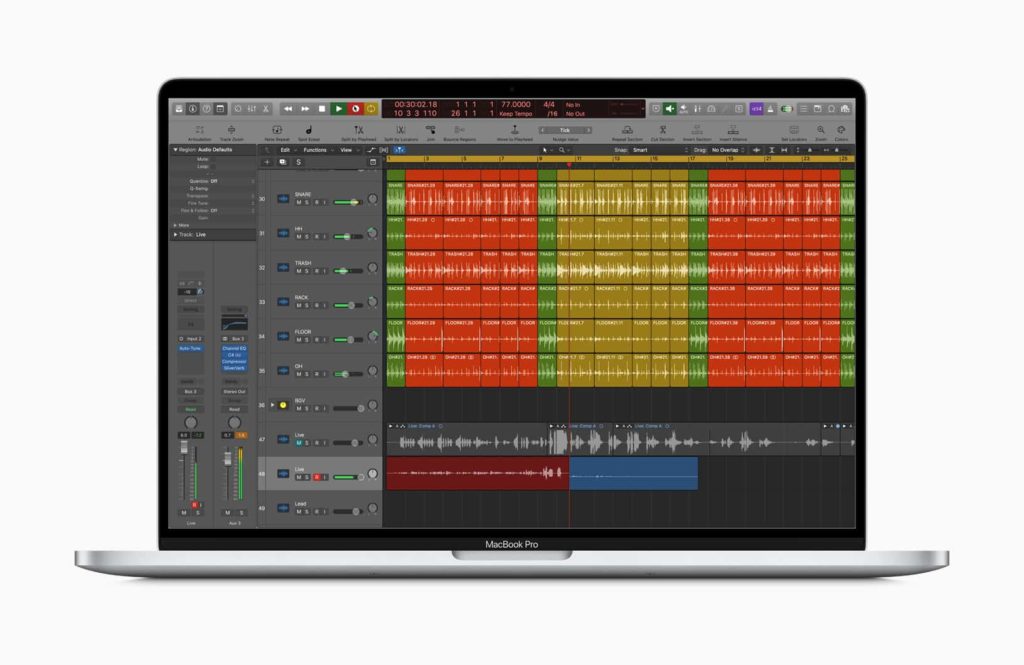Click the Note Repeat icon
The height and width of the screenshot is (665, 1024).
coord(277,130)
